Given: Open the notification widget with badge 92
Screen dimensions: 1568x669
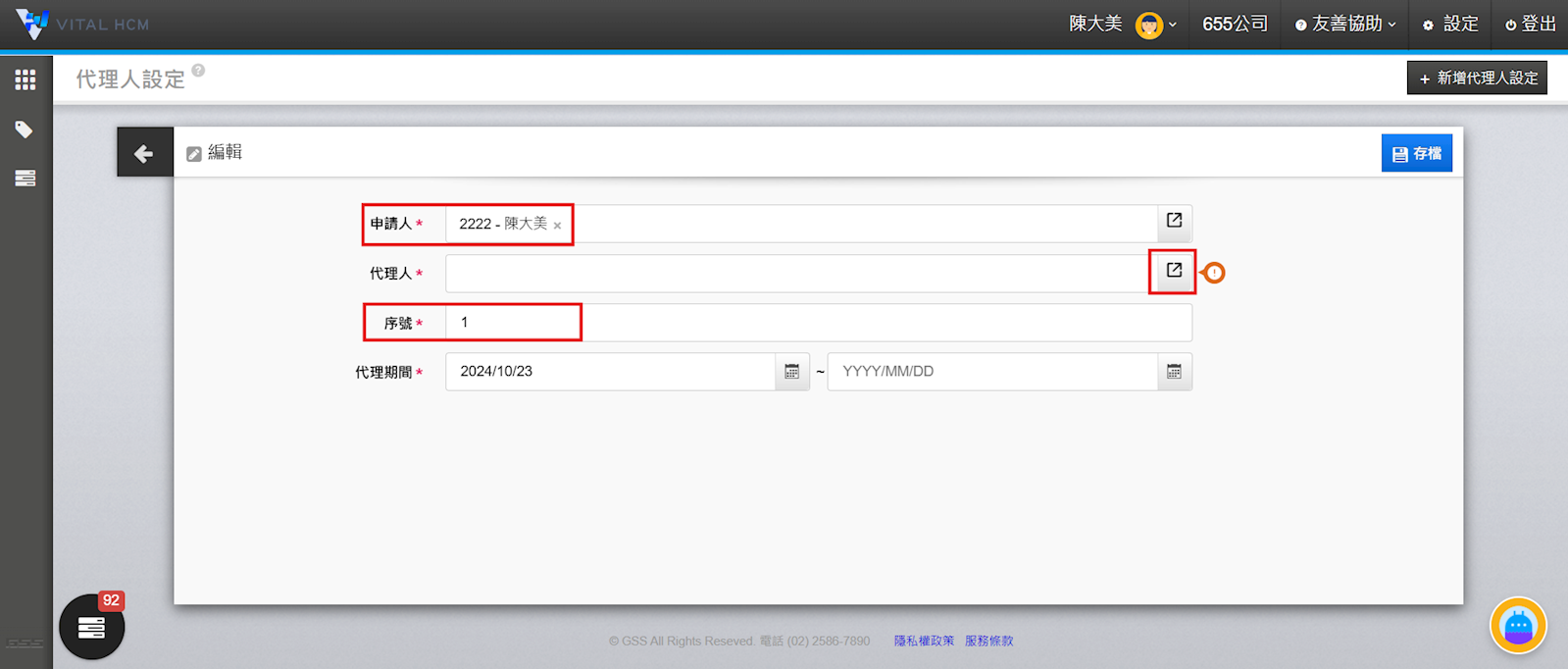Looking at the screenshot, I should (92, 627).
